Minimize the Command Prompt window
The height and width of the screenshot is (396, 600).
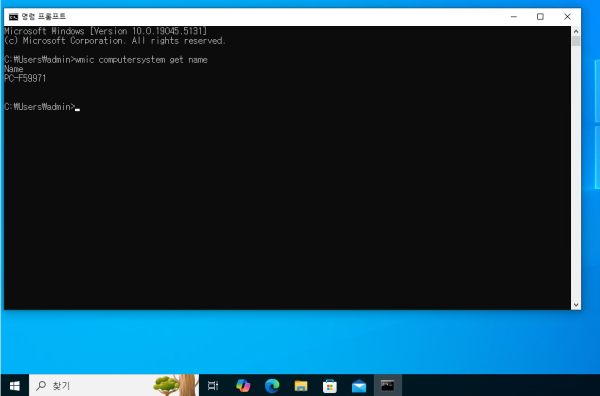tap(514, 17)
